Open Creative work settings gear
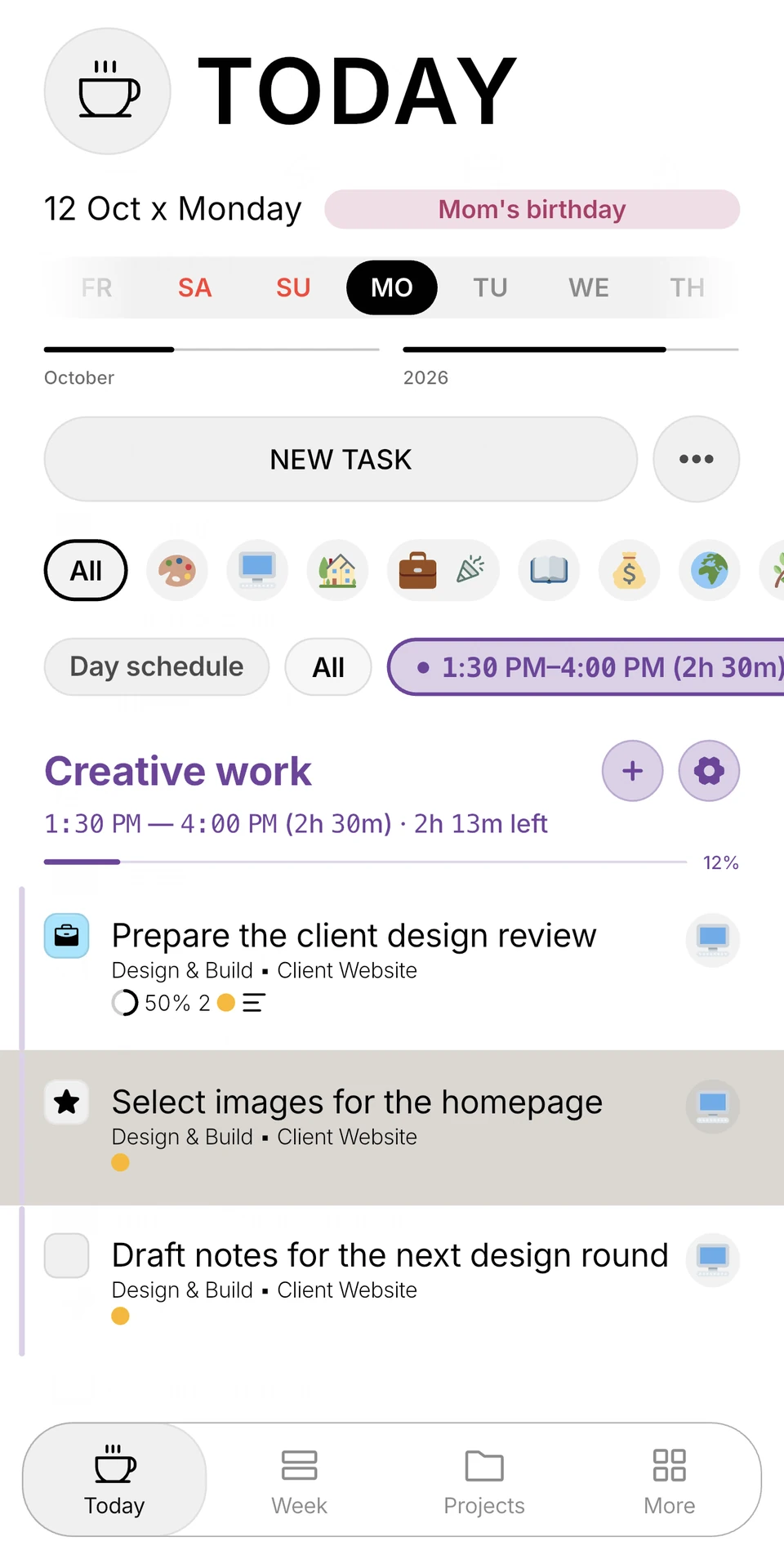The height and width of the screenshot is (1568, 784). pos(709,771)
